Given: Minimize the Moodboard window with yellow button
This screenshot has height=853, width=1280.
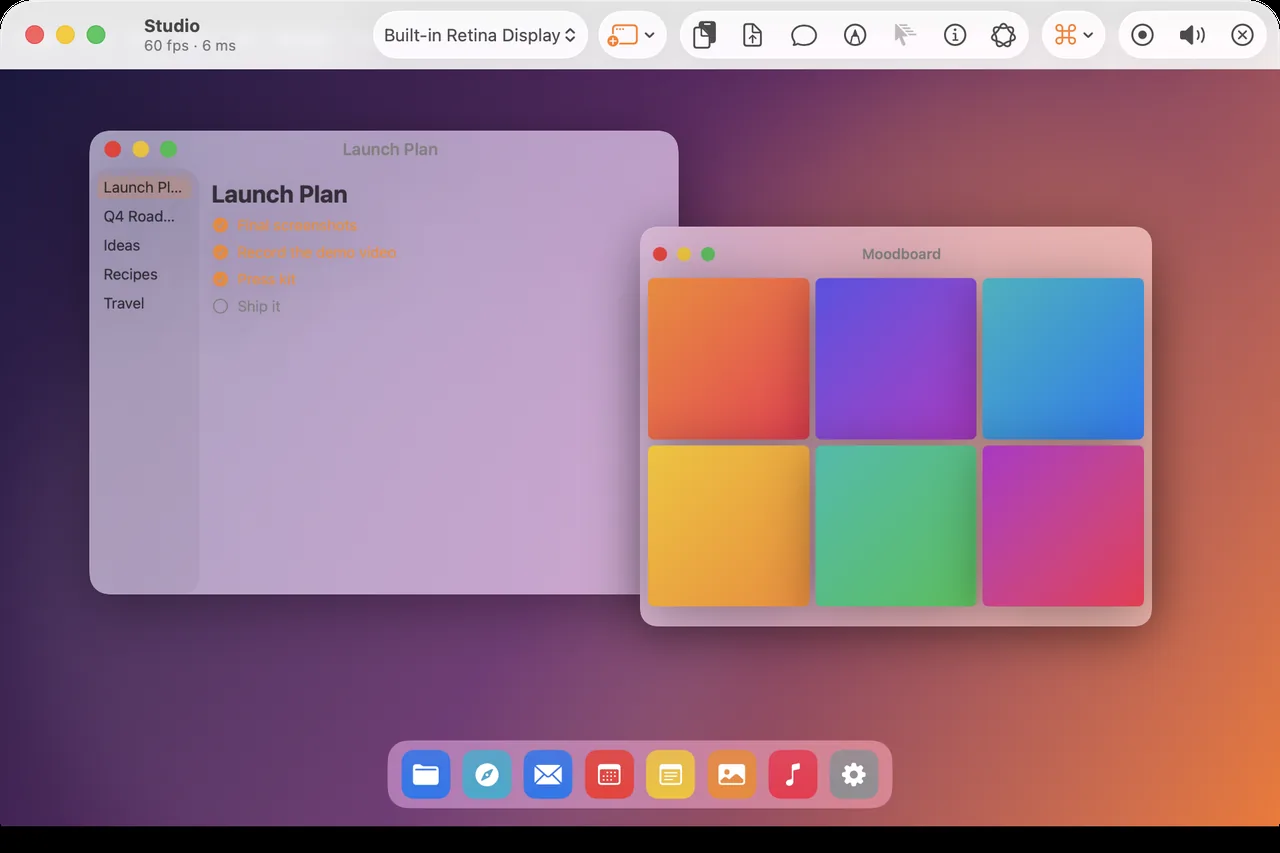Looking at the screenshot, I should point(684,254).
